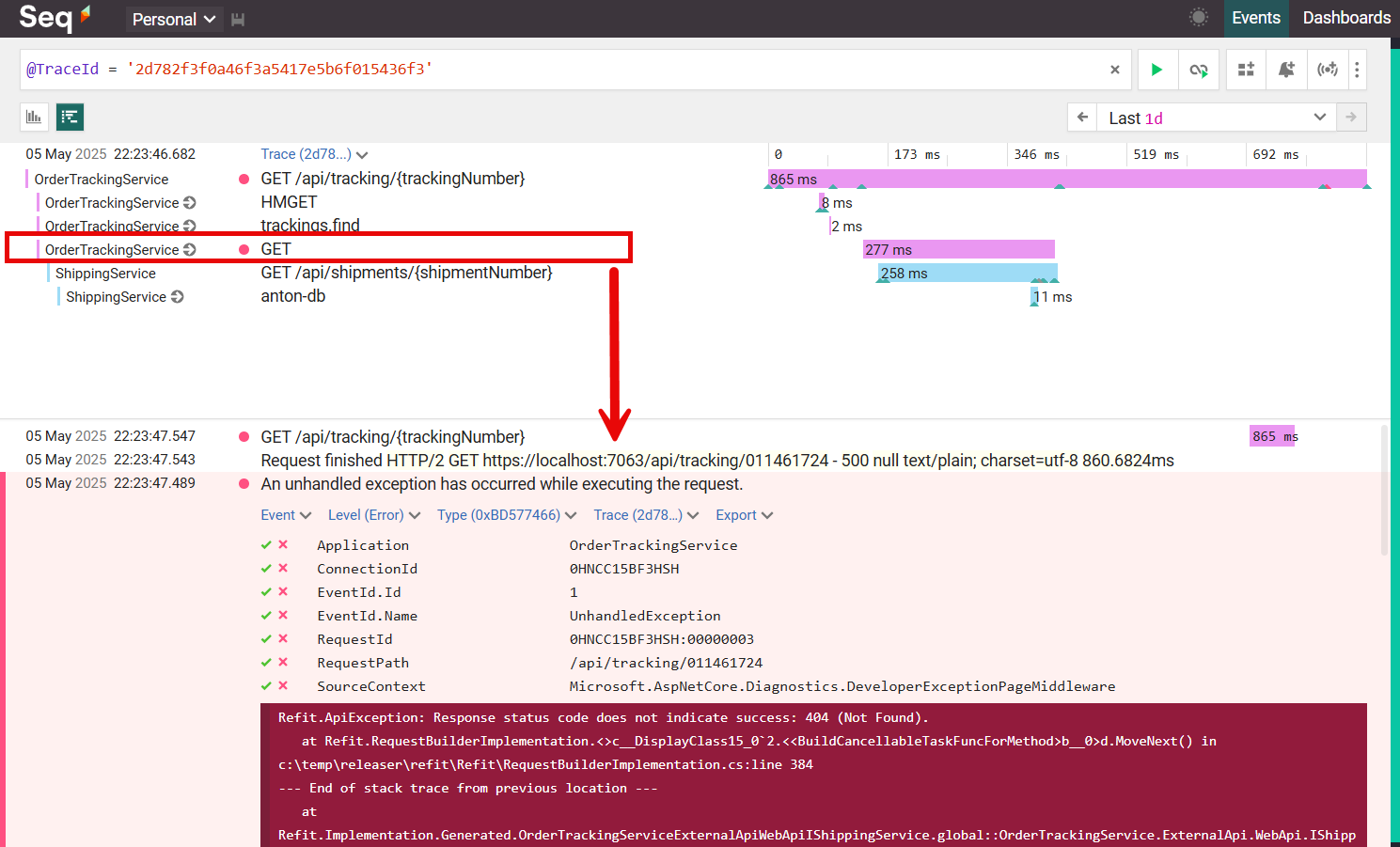Save workspace with floppy disk icon
Image resolution: width=1400 pixels, height=847 pixels.
238,20
